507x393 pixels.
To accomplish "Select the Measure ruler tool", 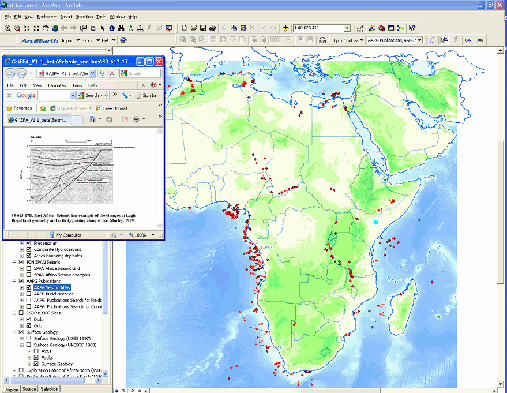I will pos(140,29).
